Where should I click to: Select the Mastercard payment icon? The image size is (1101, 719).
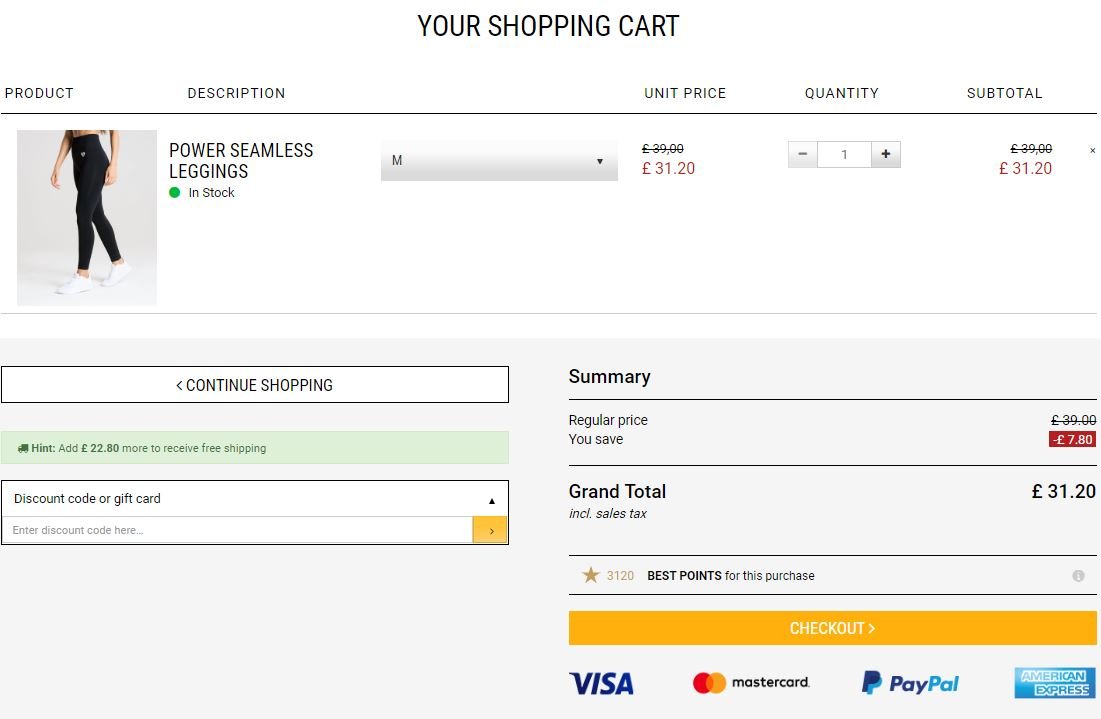(x=750, y=682)
